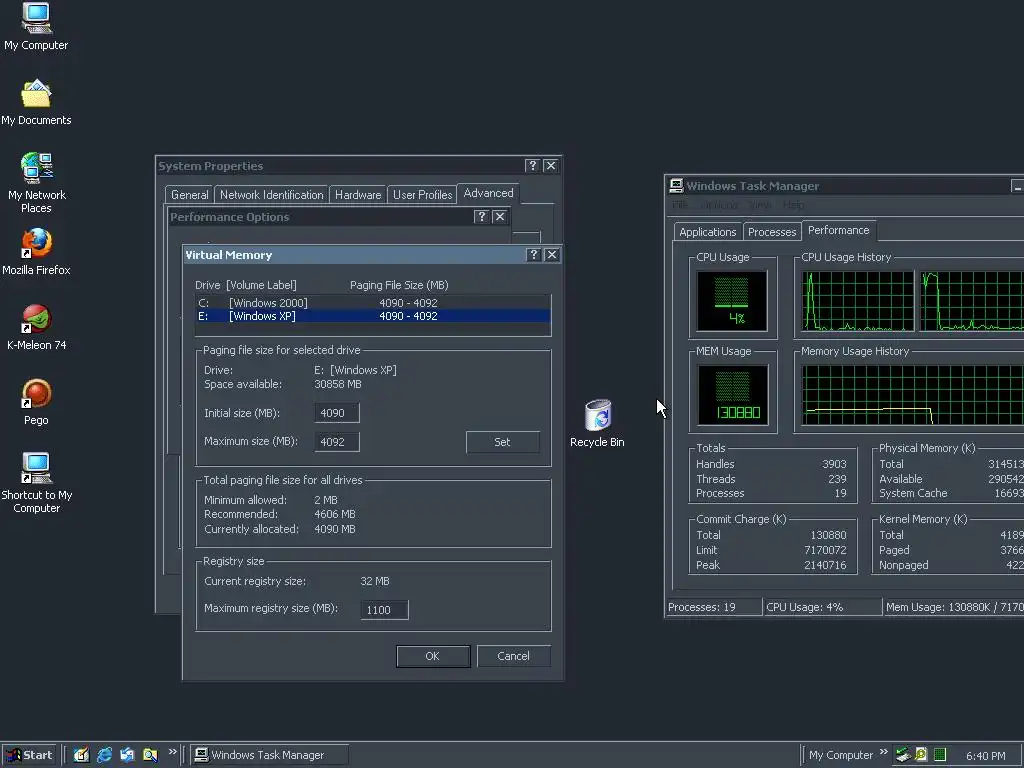1024x768 pixels.
Task: Click the Handles value 3903
Action: point(834,464)
